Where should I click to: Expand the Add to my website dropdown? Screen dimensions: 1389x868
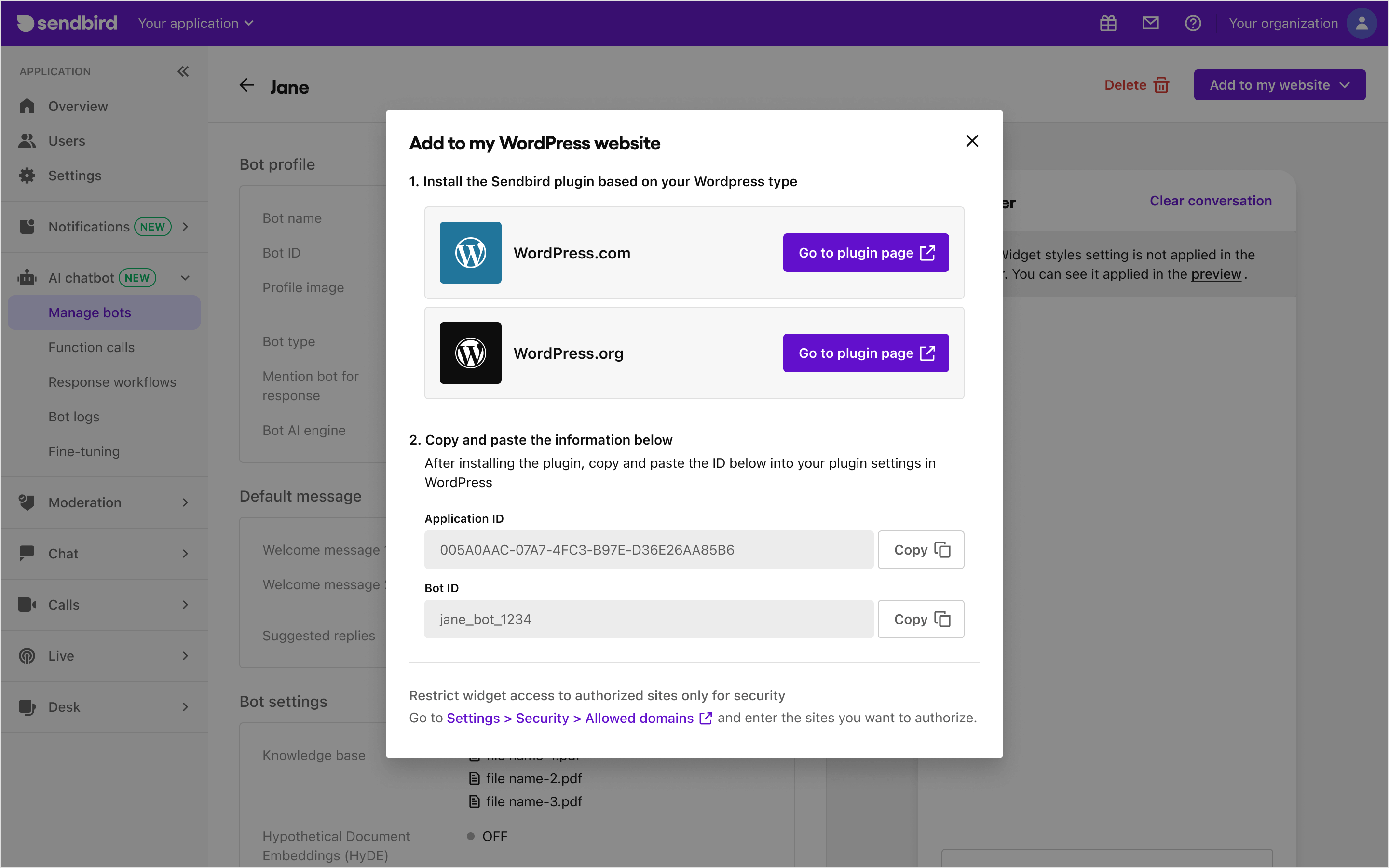[x=1280, y=85]
